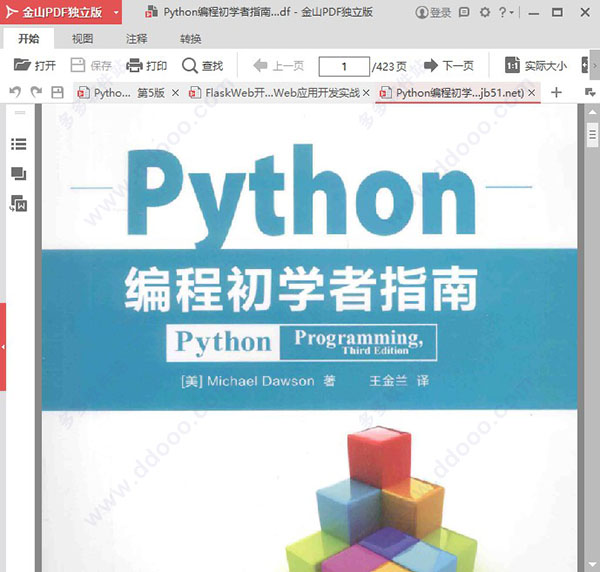Image resolution: width=600 pixels, height=572 pixels.
Task: Open the page thumbnails panel icon
Action: pyautogui.click(x=18, y=174)
